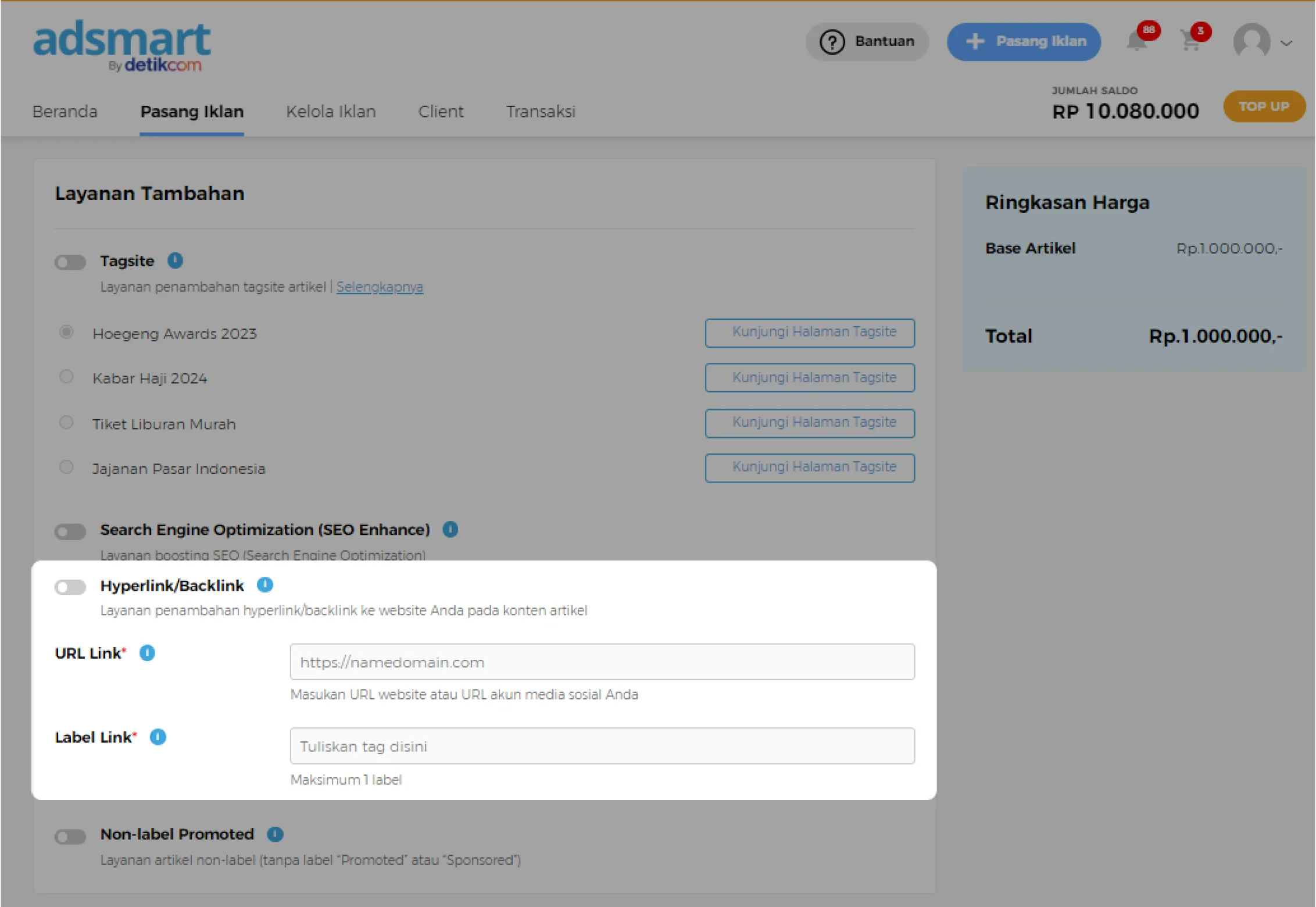The width and height of the screenshot is (1316, 907).
Task: Click the Tagsite info icon
Action: click(x=175, y=260)
